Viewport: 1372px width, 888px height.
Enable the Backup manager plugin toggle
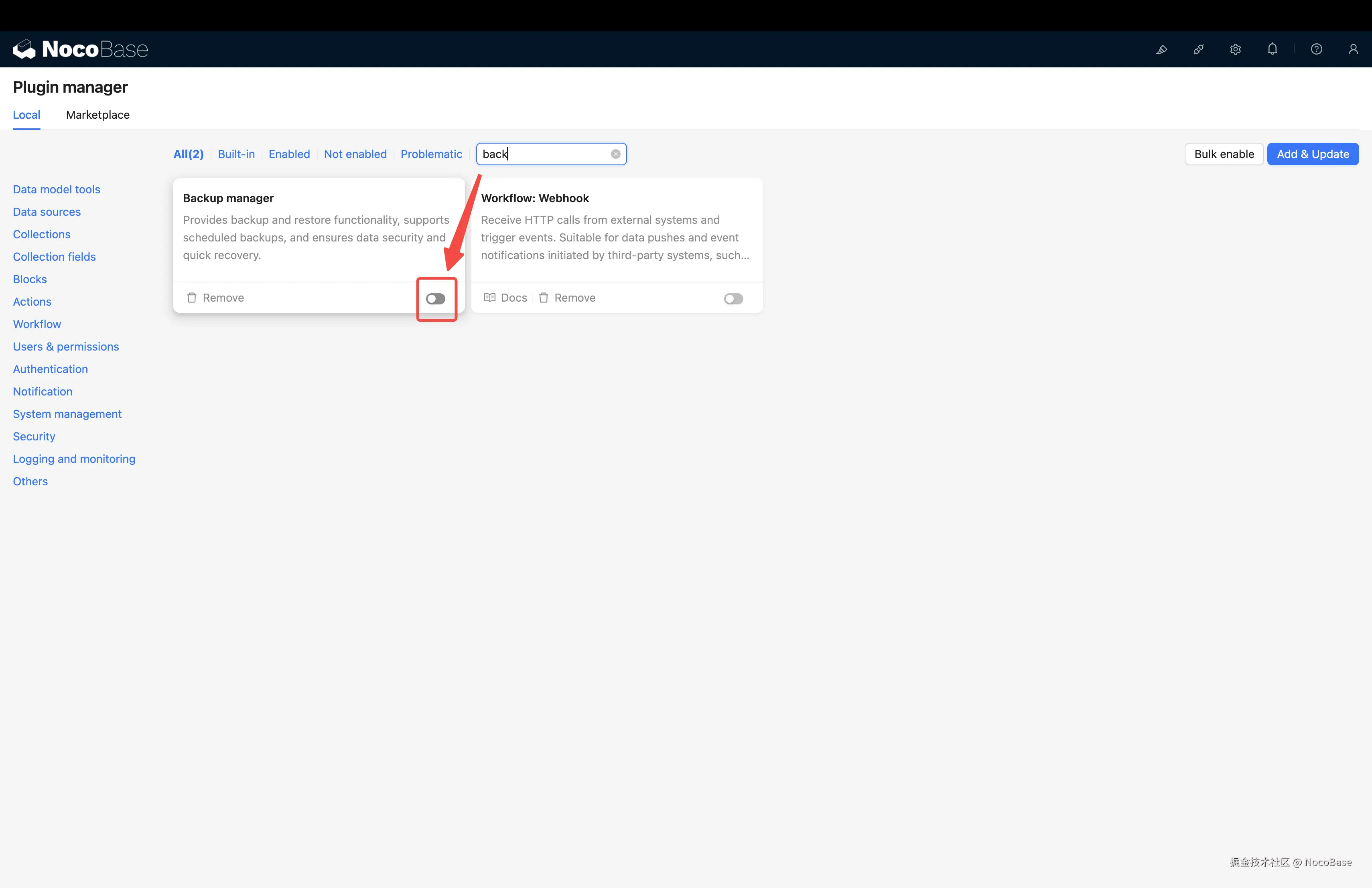435,298
